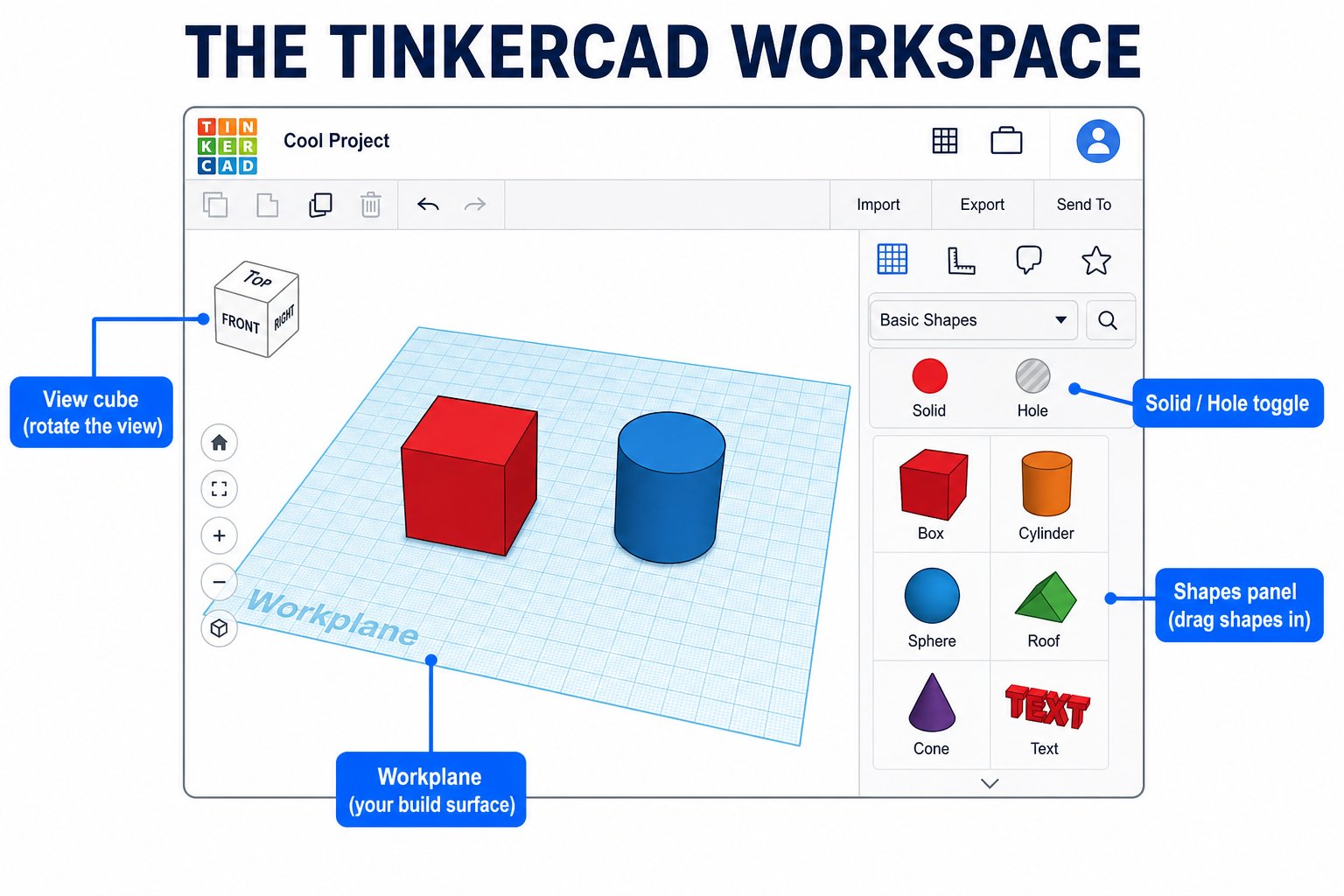The width and height of the screenshot is (1344, 896).
Task: Redo the last action
Action: (475, 205)
